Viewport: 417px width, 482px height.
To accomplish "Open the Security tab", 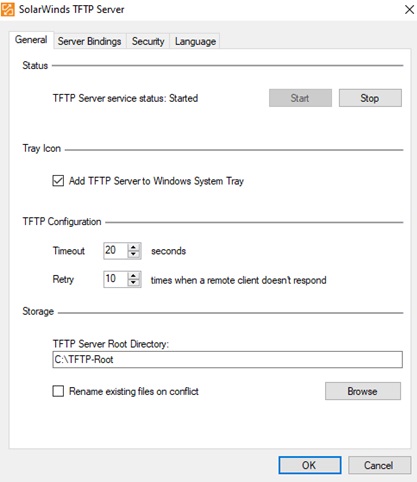I will (148, 41).
